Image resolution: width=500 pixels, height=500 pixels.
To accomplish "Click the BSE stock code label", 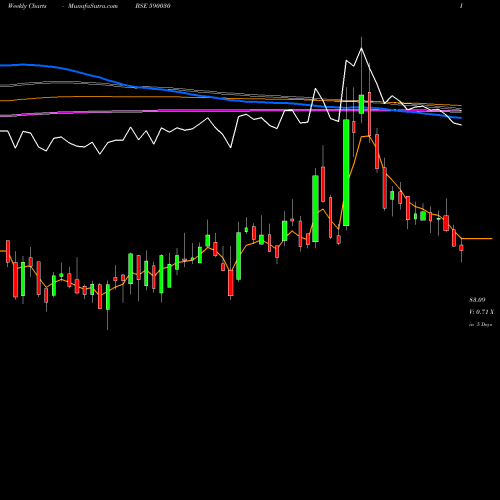I will coord(153,6).
